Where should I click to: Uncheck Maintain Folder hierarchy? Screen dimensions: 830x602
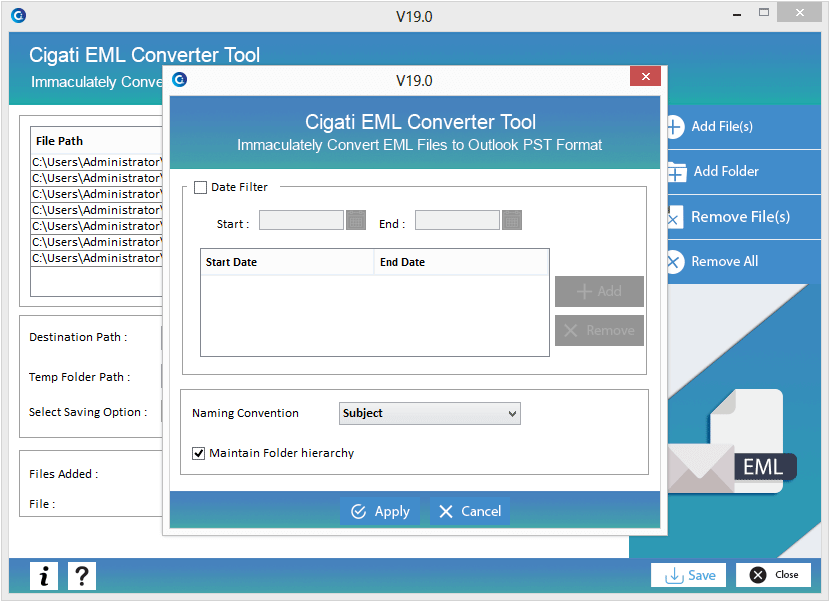tap(199, 453)
